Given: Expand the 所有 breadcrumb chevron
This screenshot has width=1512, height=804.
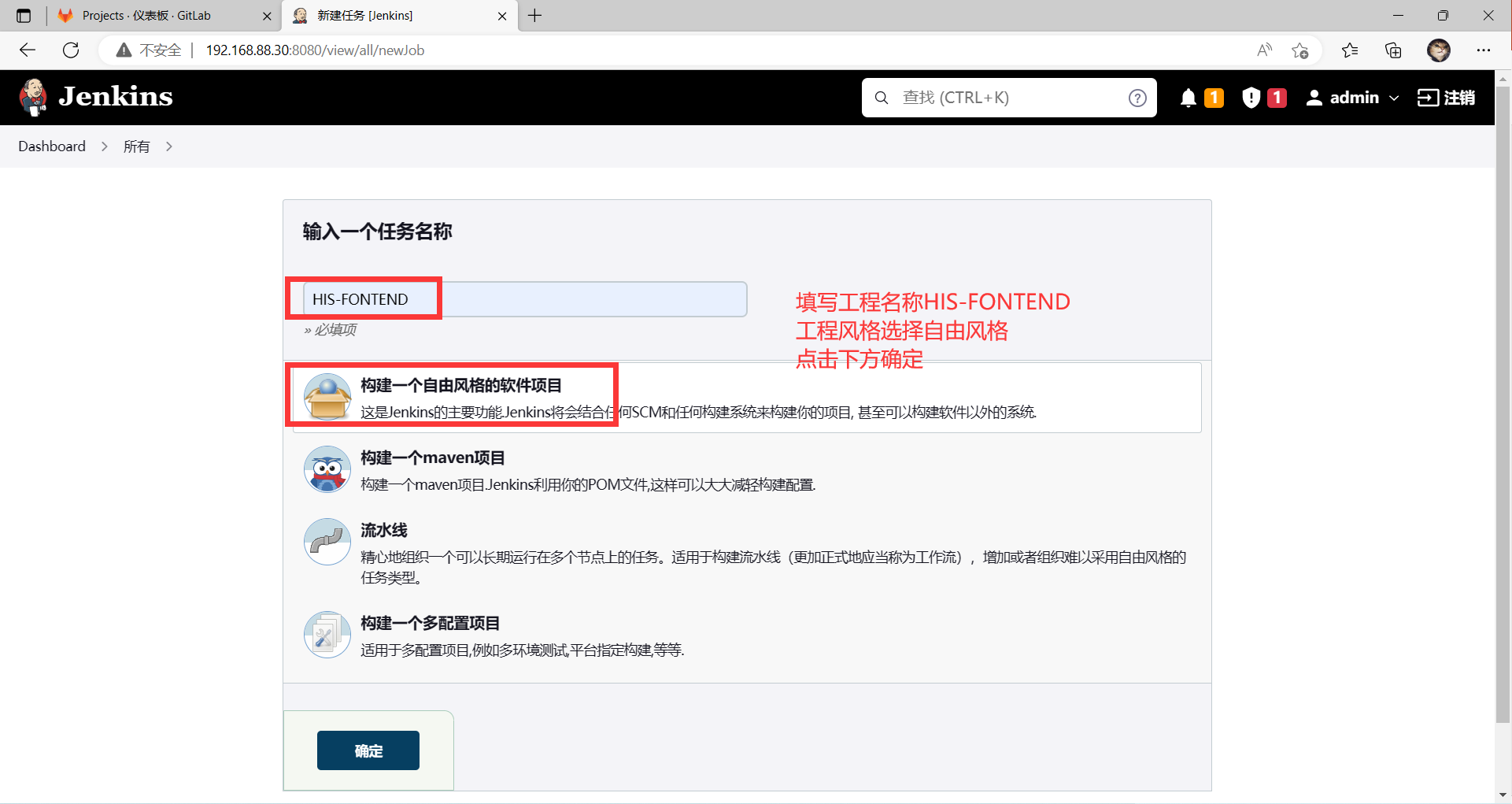Looking at the screenshot, I should point(169,146).
